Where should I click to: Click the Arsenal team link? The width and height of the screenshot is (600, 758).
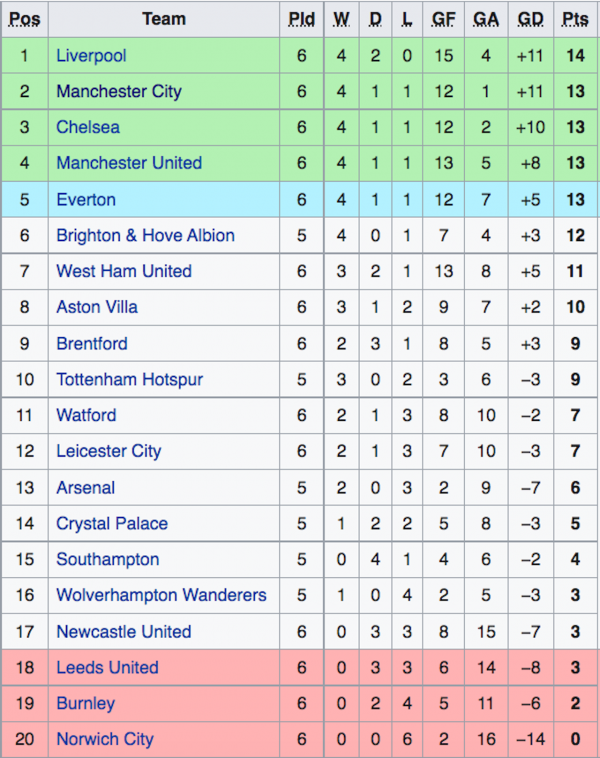[85, 488]
